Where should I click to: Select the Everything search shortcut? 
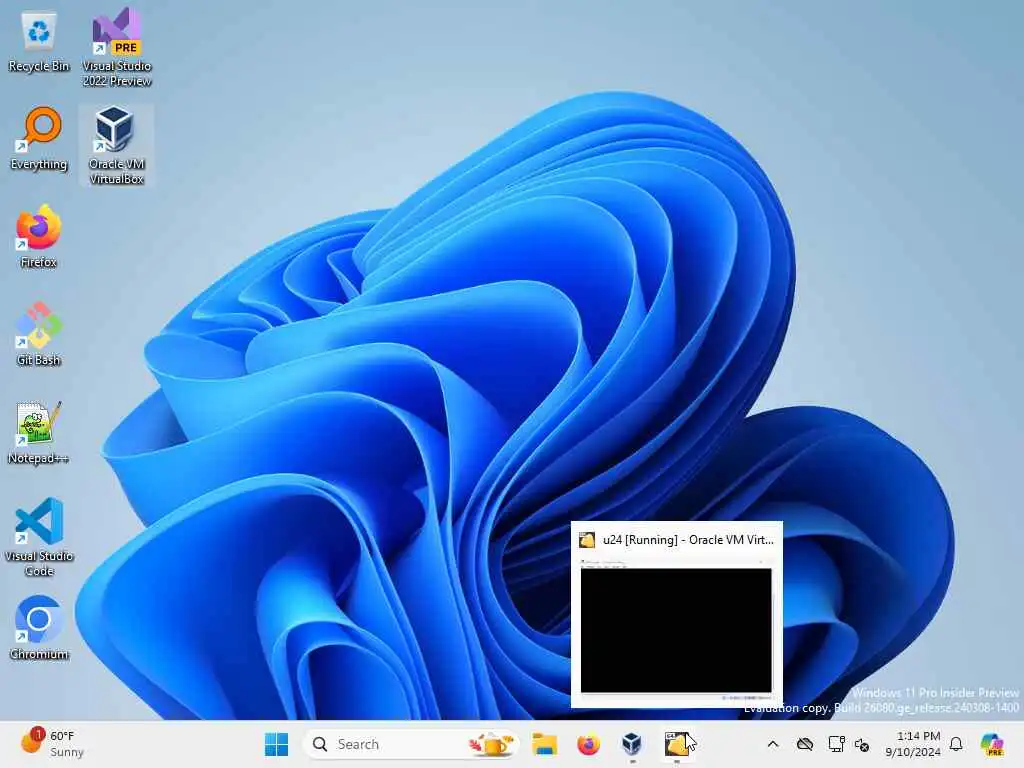39,138
